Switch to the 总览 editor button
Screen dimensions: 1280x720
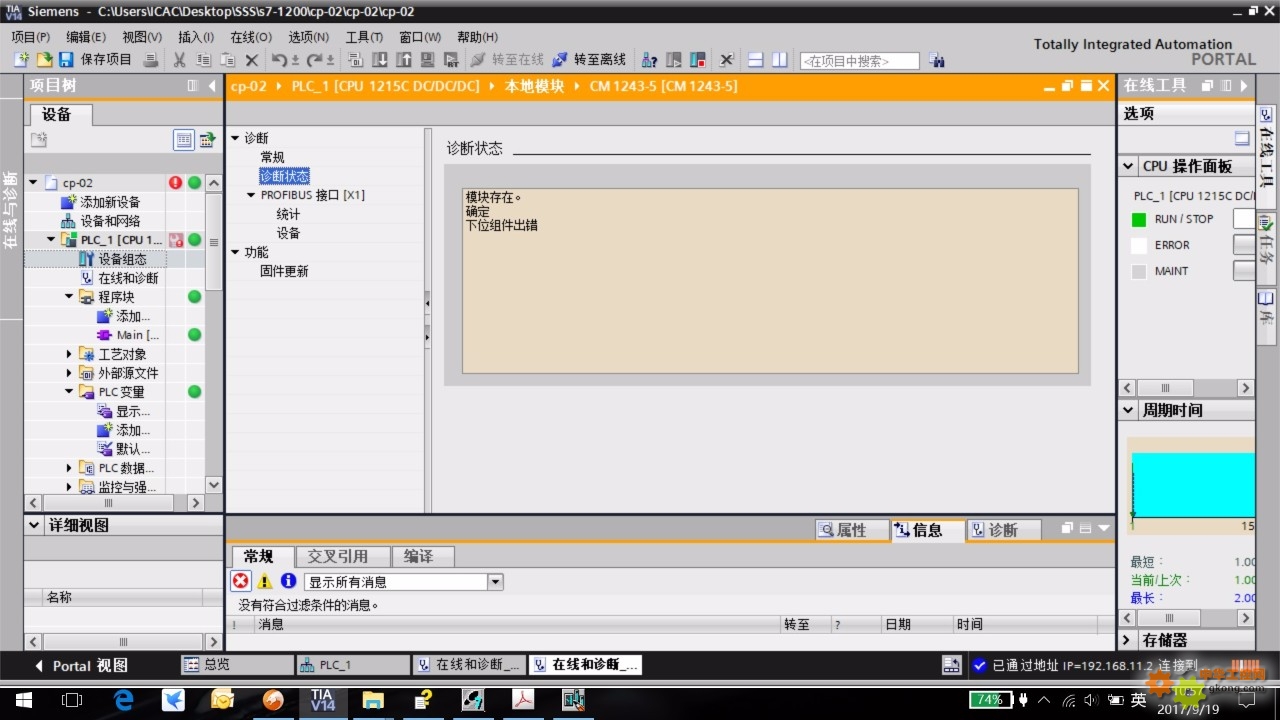tap(237, 665)
